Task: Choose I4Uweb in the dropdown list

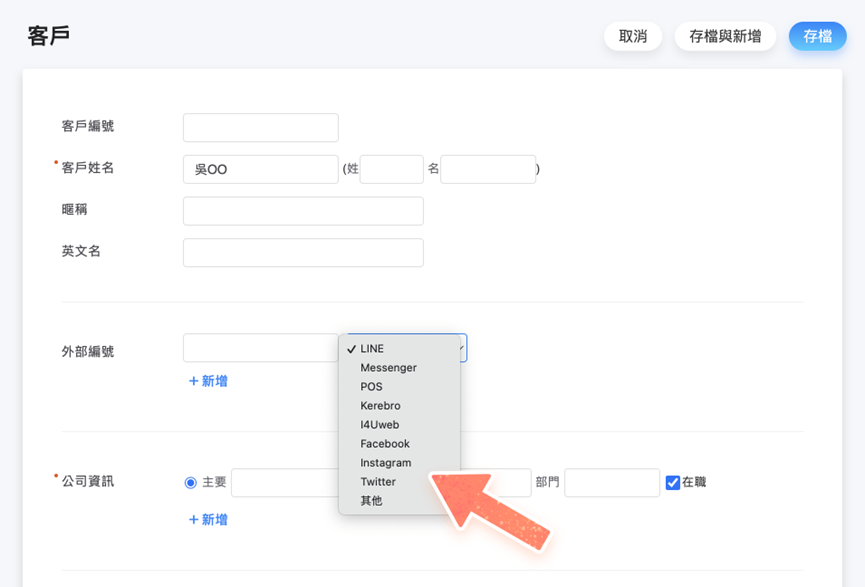Action: coord(379,425)
